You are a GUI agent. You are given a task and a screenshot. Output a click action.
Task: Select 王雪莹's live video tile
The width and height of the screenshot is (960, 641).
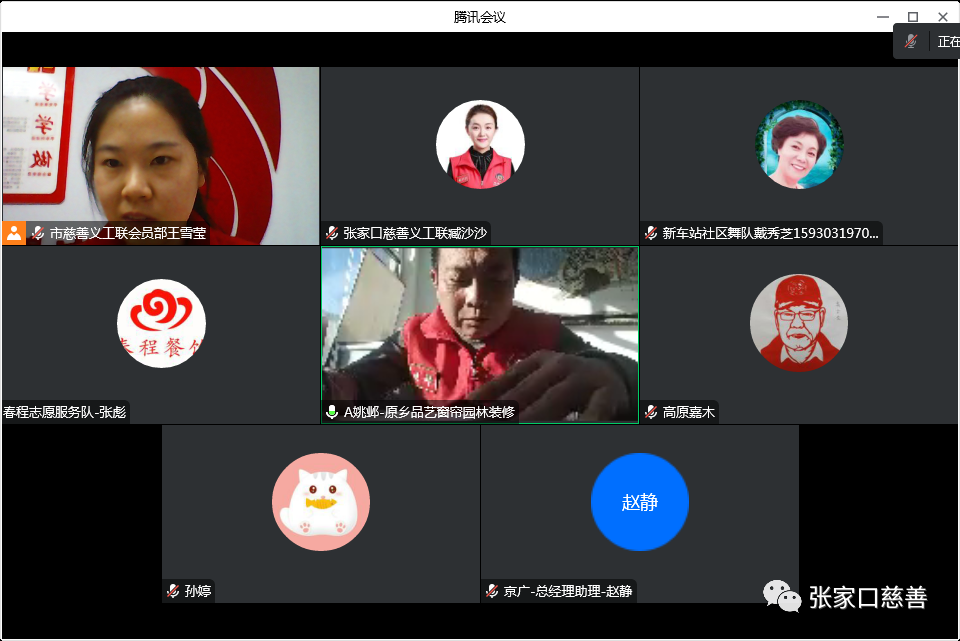pos(160,150)
